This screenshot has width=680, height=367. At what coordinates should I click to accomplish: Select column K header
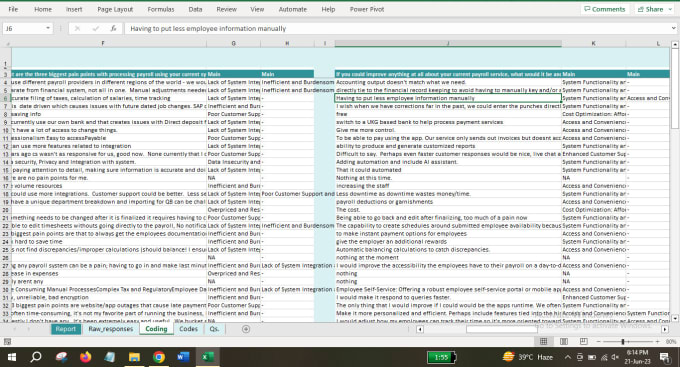point(594,43)
